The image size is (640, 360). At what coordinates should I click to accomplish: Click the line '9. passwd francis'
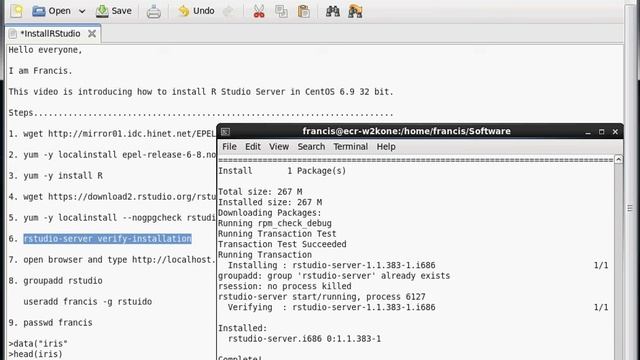[51, 322]
